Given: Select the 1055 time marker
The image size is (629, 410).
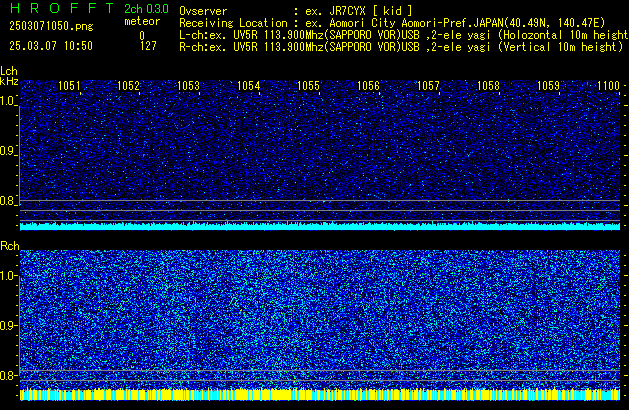Looking at the screenshot, I should (x=308, y=86).
